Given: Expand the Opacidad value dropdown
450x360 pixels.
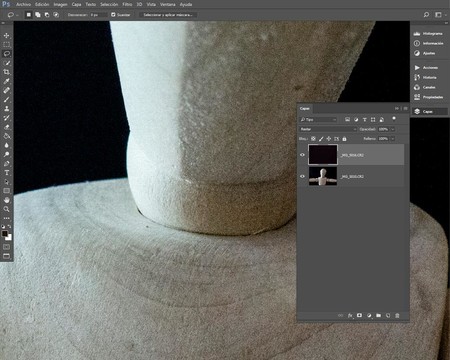Looking at the screenshot, I should point(393,129).
